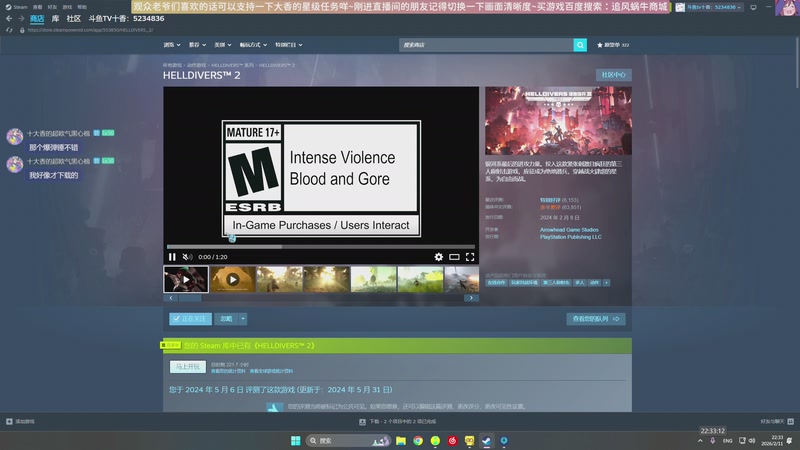Expand the third store nav dropdown 类别
The image size is (800, 450).
pyautogui.click(x=222, y=45)
